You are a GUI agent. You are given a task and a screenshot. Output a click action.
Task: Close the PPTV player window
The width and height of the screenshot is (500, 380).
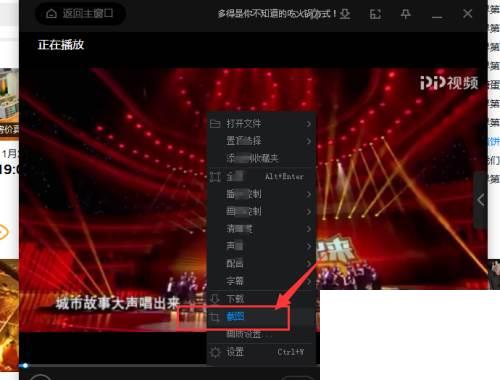tap(467, 14)
